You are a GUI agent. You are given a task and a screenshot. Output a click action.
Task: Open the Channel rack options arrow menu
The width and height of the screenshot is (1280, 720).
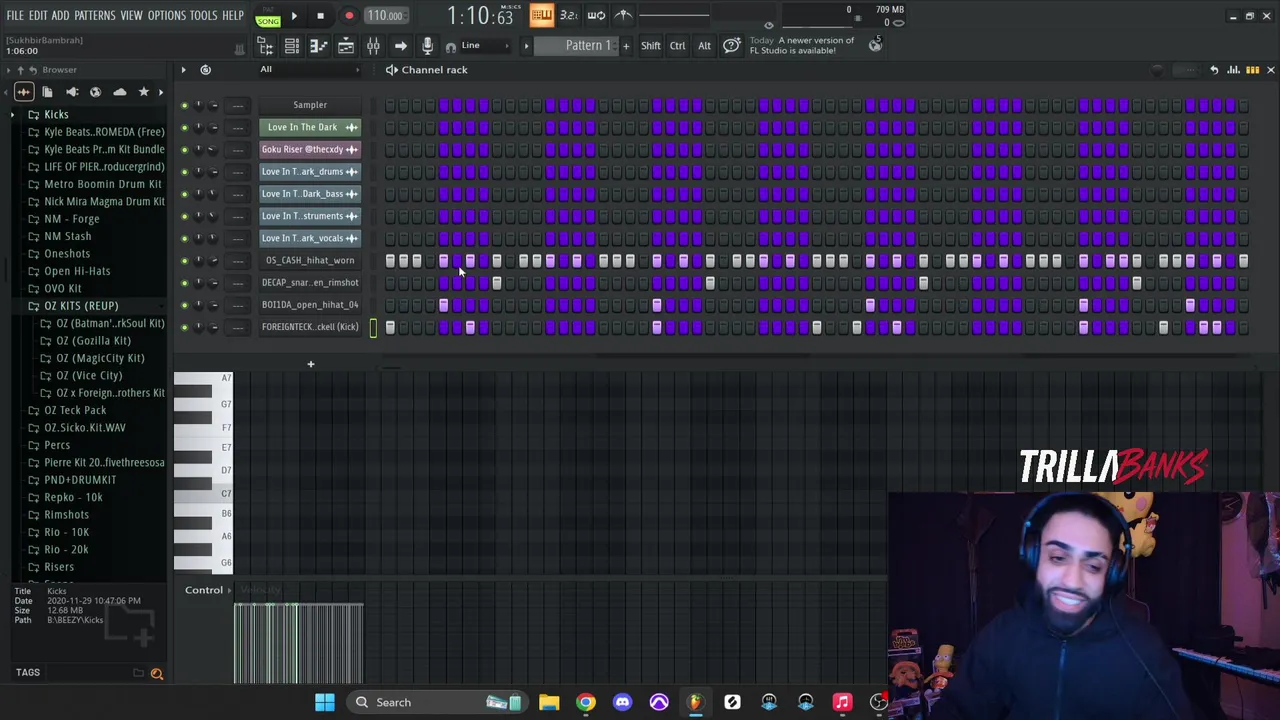[183, 70]
